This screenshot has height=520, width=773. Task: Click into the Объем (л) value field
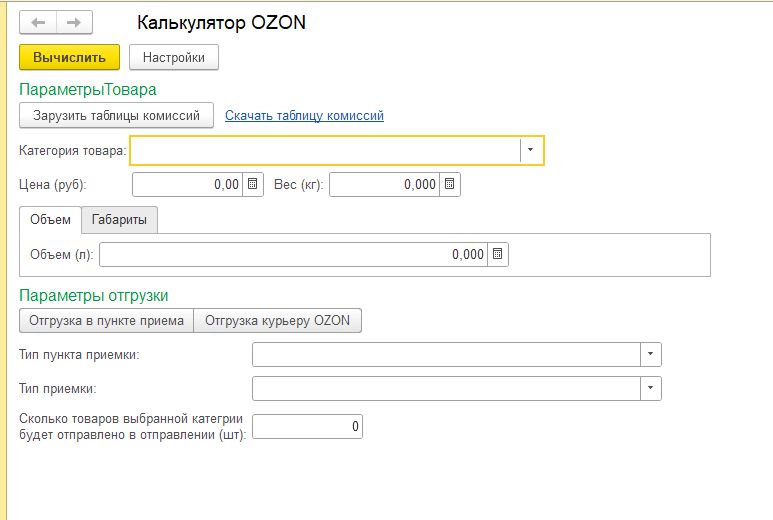pyautogui.click(x=294, y=254)
